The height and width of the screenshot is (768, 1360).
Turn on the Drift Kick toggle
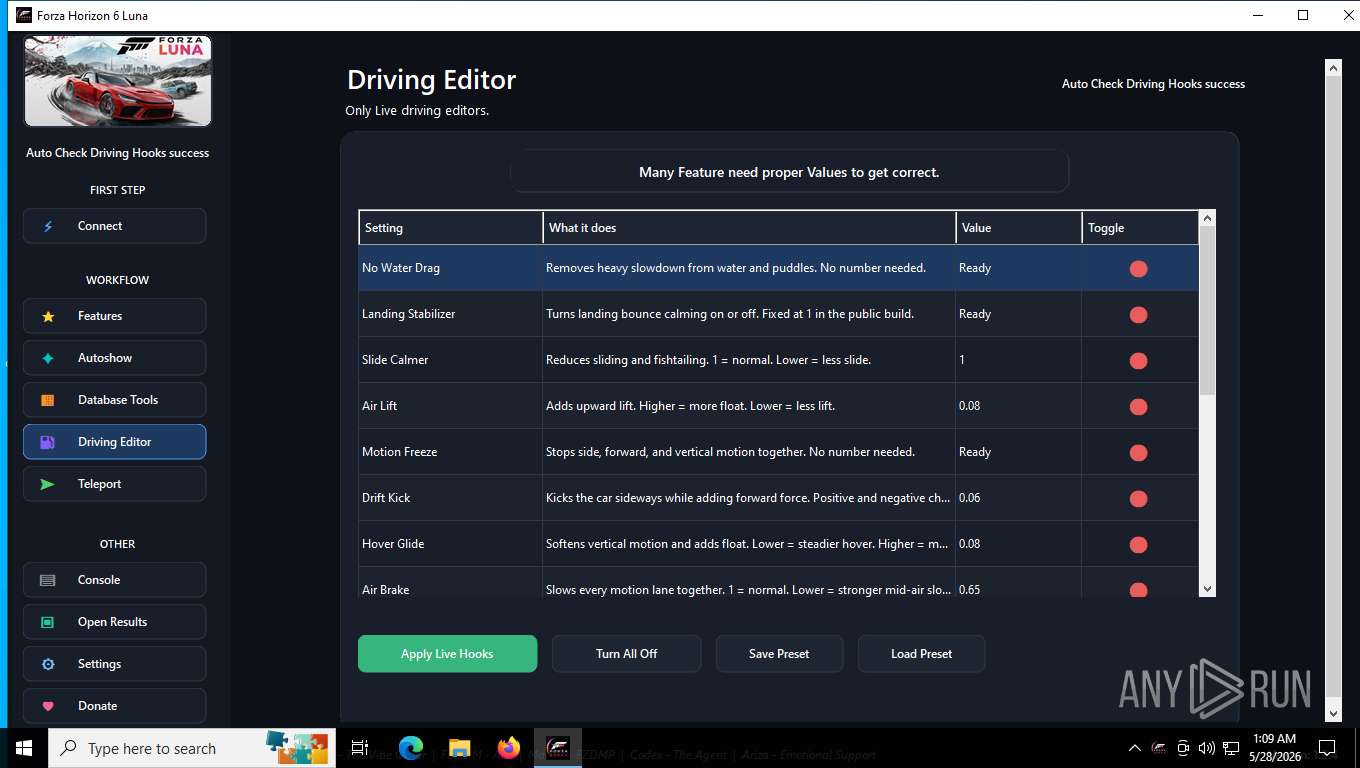point(1138,499)
